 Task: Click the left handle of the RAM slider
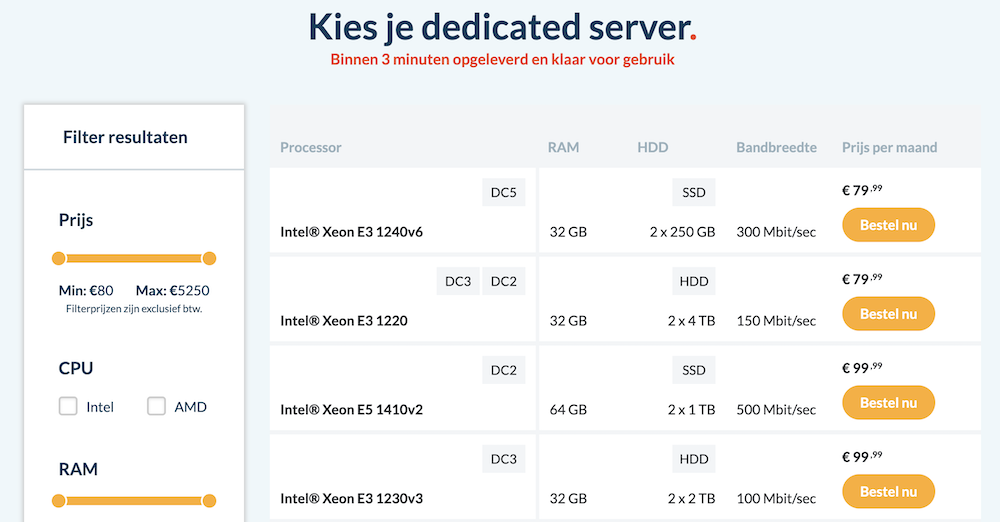(59, 501)
